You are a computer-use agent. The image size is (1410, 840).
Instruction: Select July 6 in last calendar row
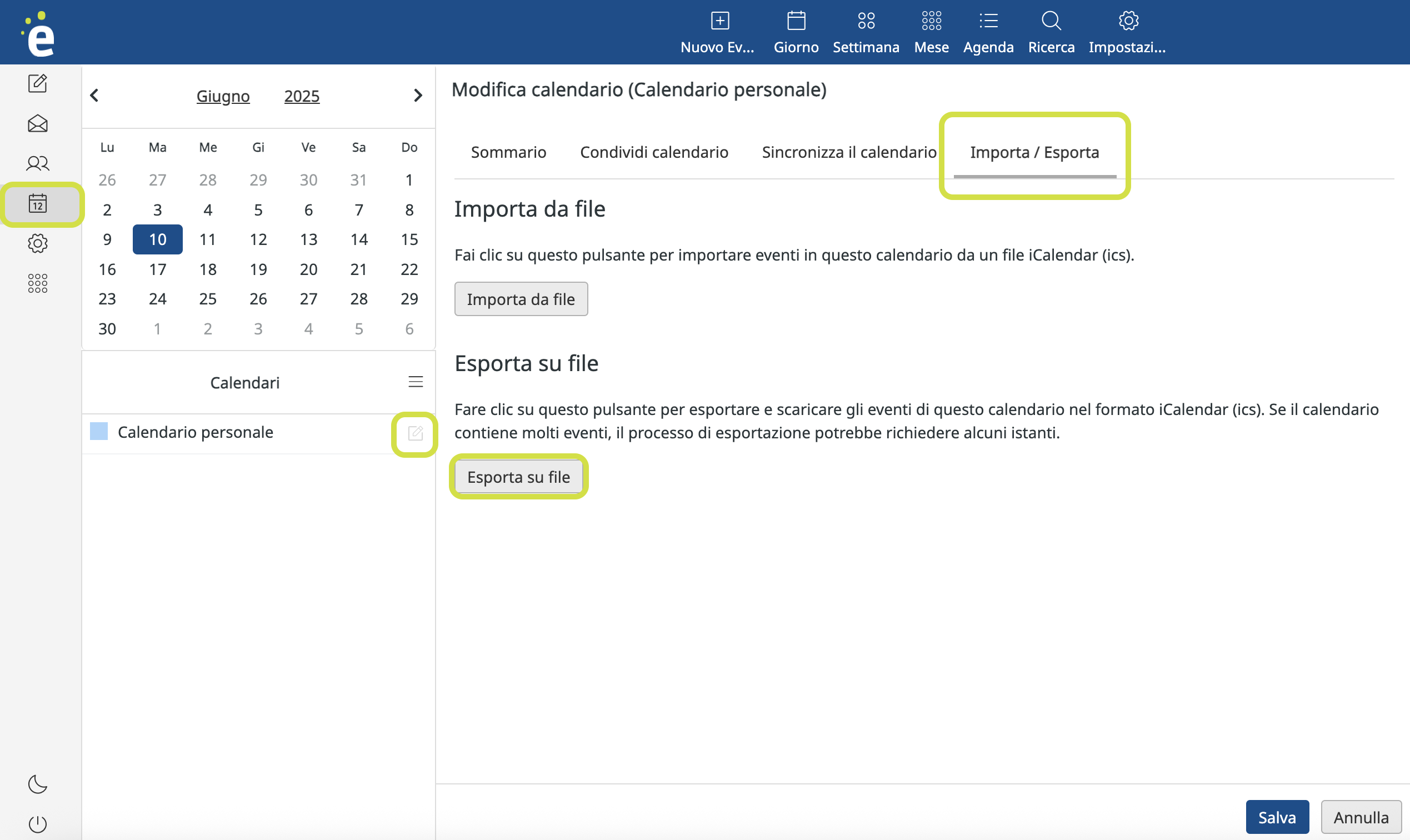point(409,329)
